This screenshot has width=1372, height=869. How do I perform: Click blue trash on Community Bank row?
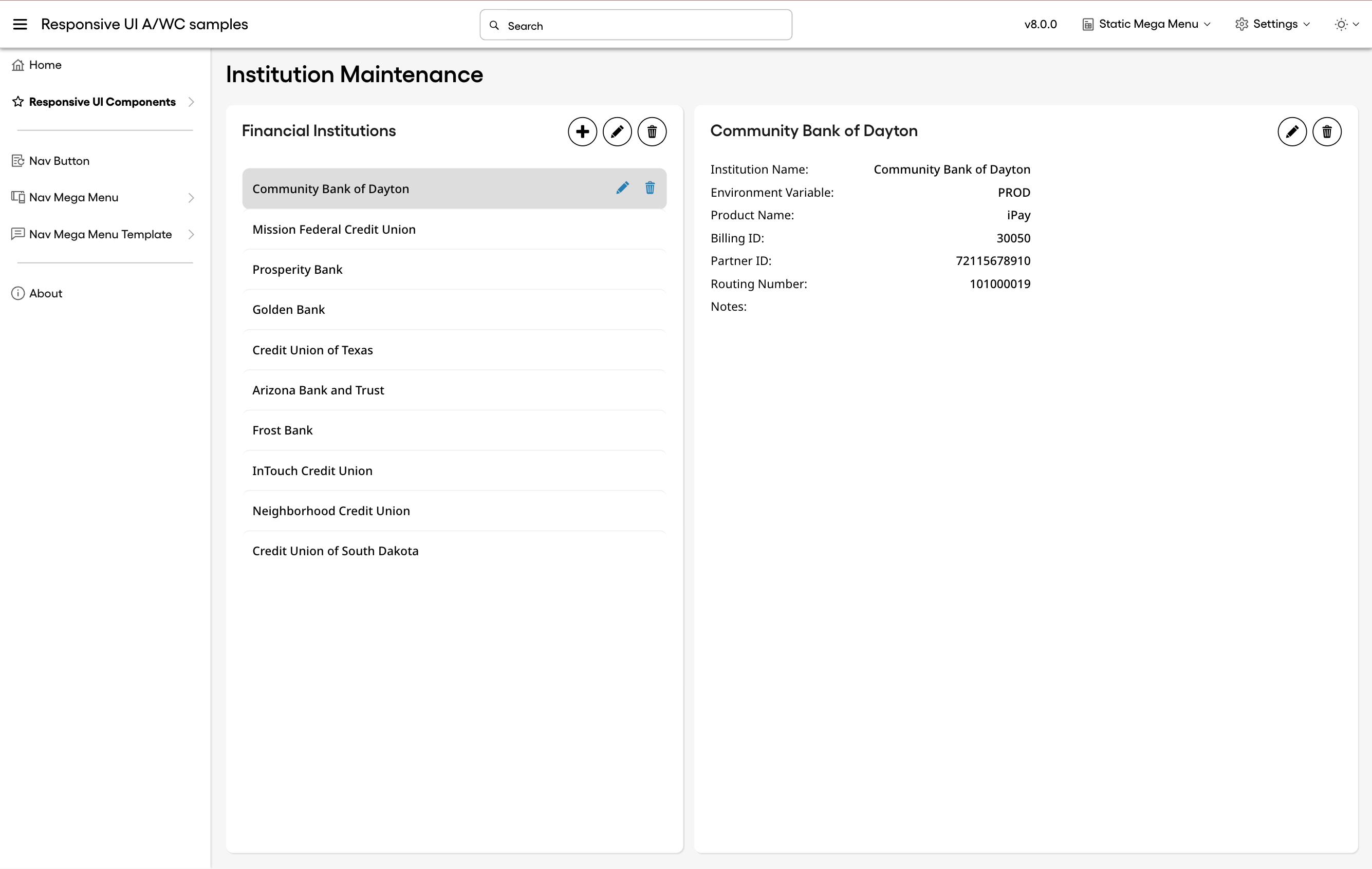pyautogui.click(x=650, y=188)
